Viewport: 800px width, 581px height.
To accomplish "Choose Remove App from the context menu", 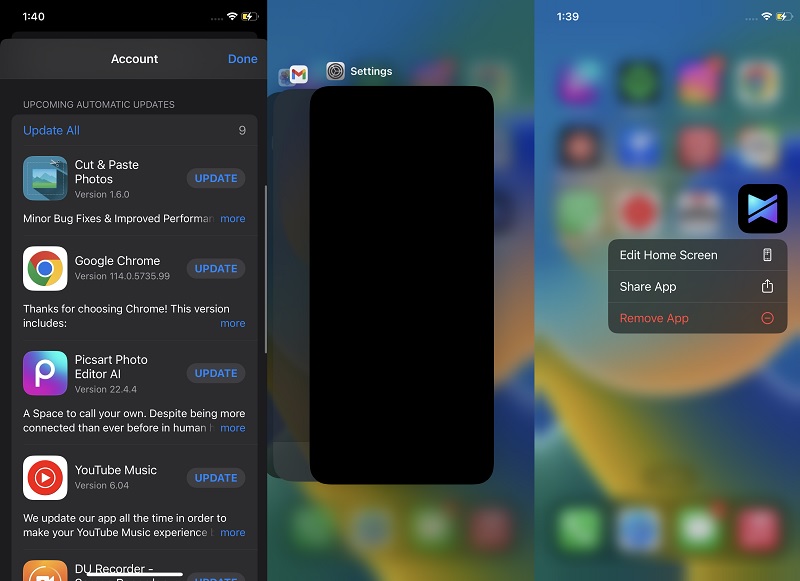I will coord(697,318).
